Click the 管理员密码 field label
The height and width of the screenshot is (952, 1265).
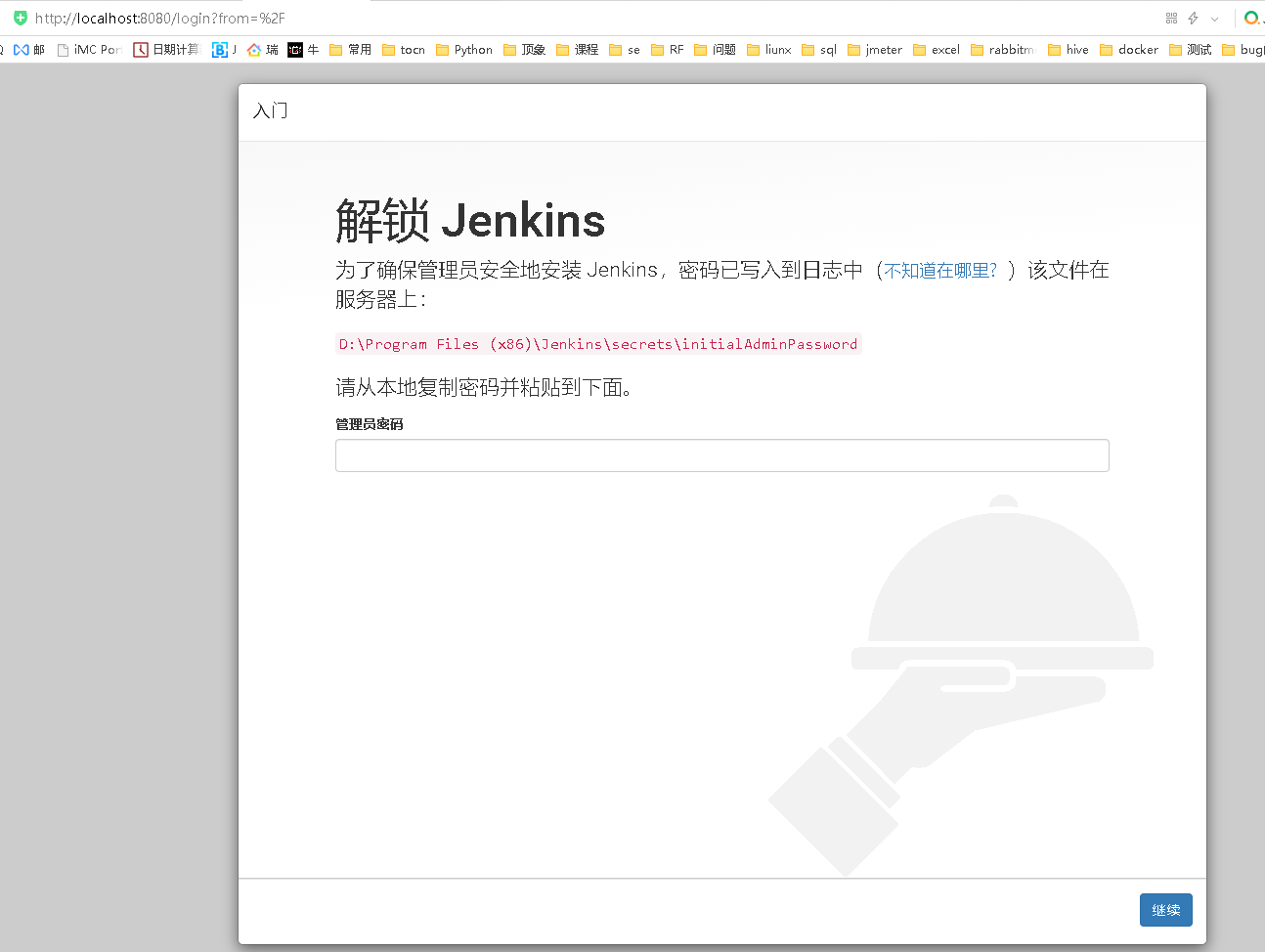click(370, 424)
